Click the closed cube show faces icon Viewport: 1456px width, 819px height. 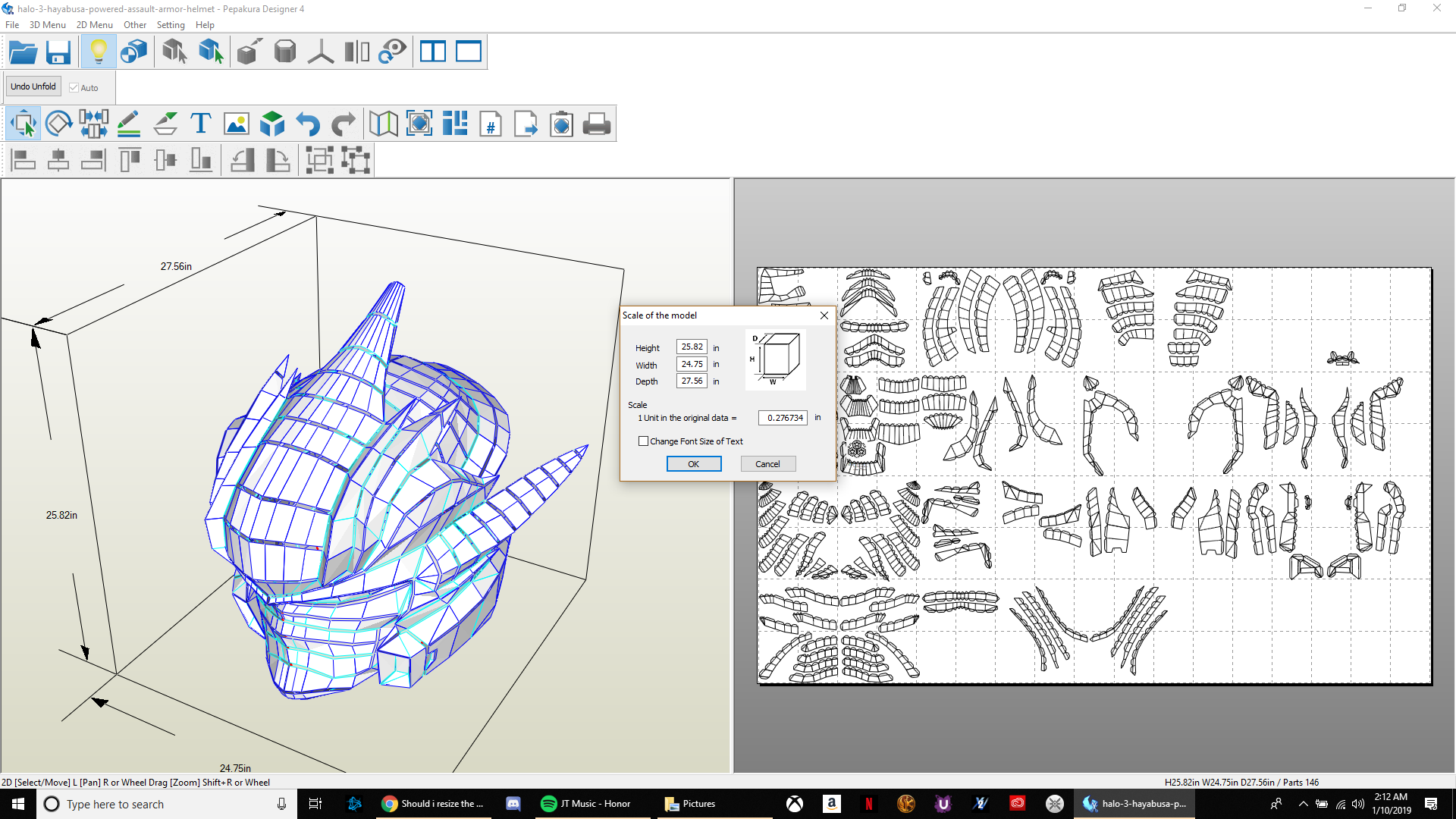(x=285, y=52)
